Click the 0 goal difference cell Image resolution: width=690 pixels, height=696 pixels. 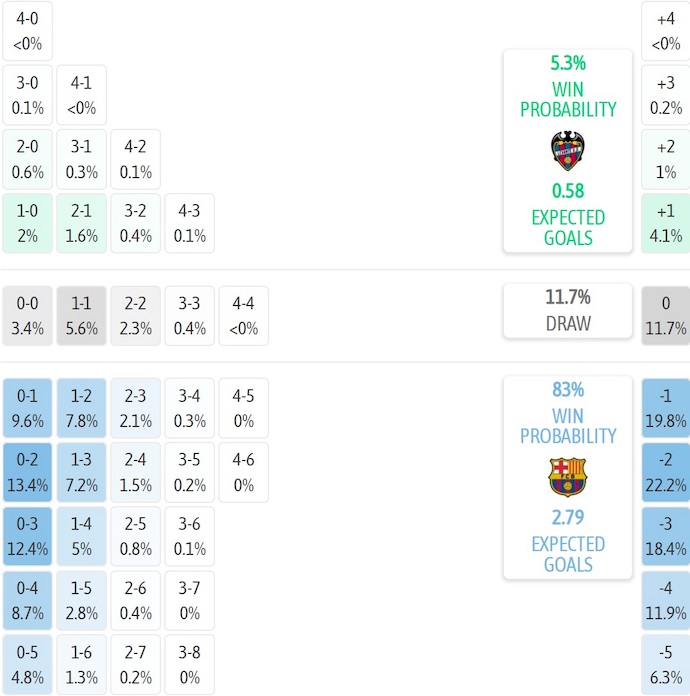click(x=665, y=315)
